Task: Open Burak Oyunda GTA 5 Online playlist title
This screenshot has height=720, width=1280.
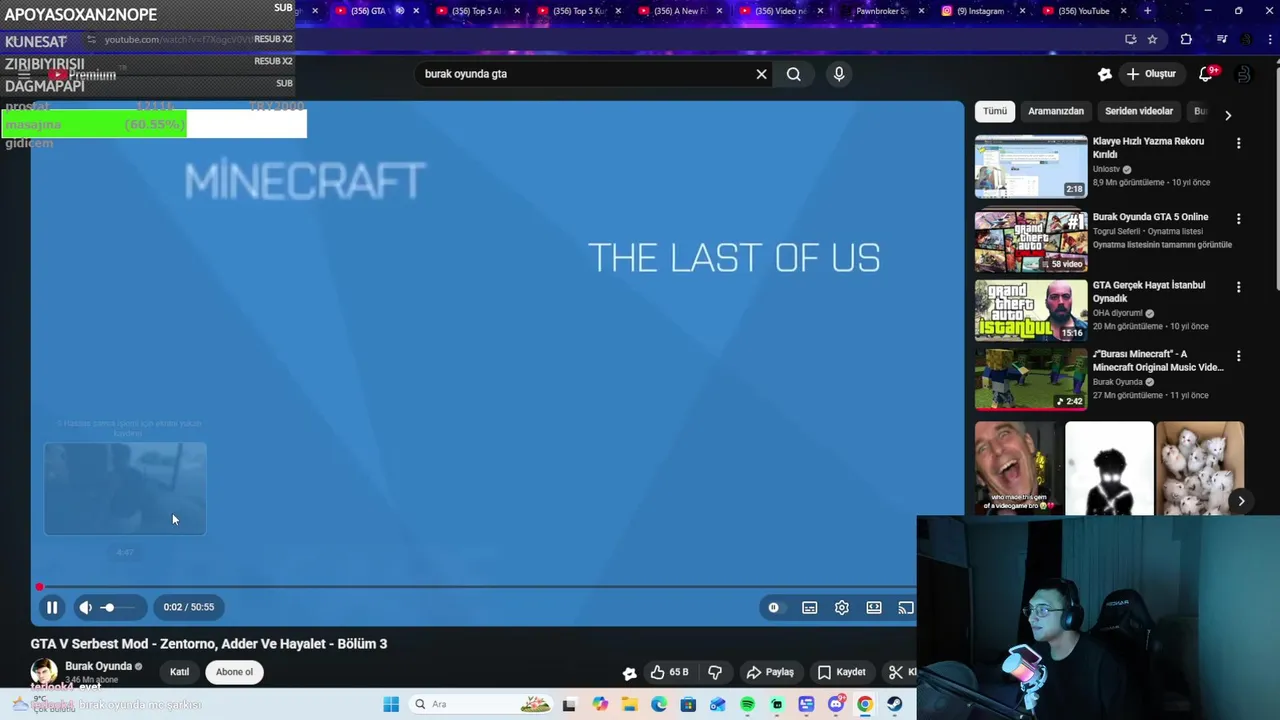Action: coord(1150,217)
